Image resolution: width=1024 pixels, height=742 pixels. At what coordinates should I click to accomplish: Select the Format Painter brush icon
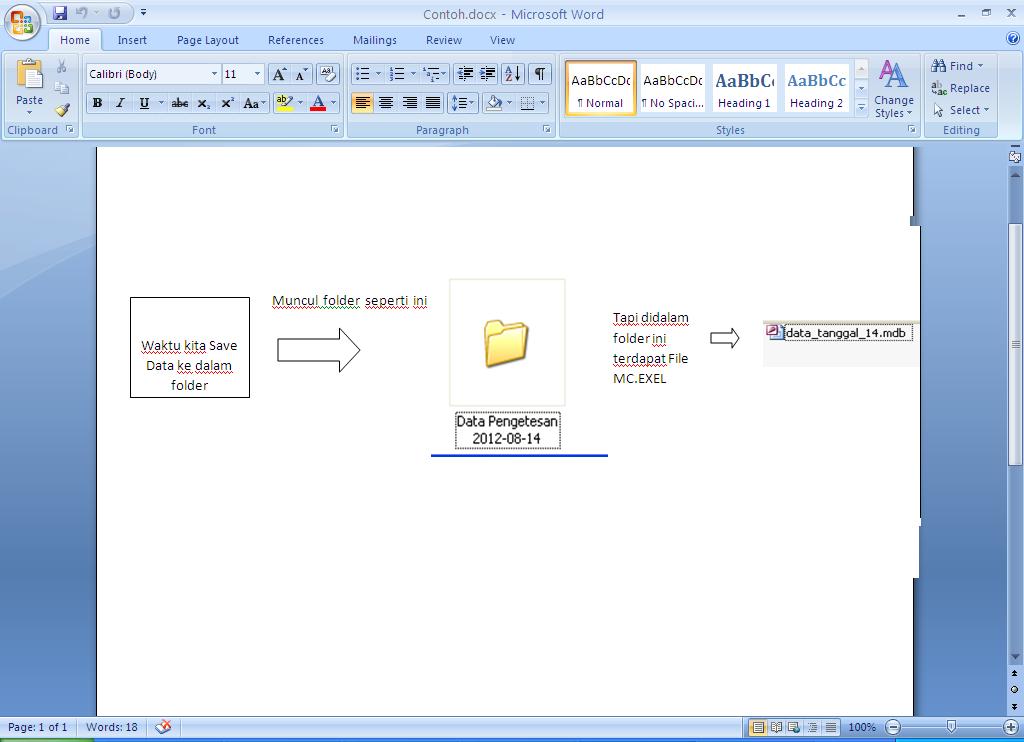tap(62, 110)
